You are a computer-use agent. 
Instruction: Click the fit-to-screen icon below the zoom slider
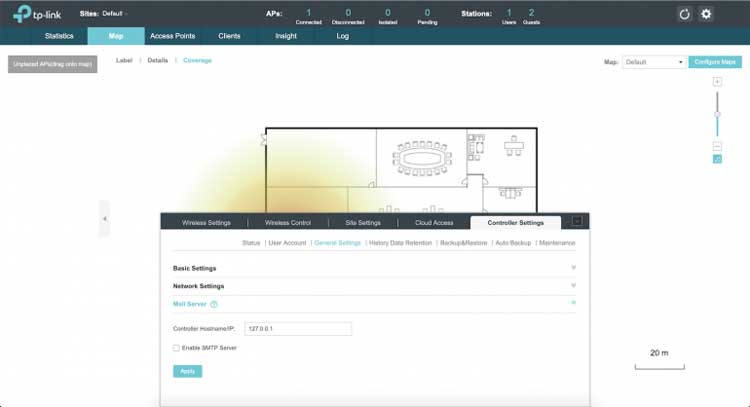click(717, 159)
